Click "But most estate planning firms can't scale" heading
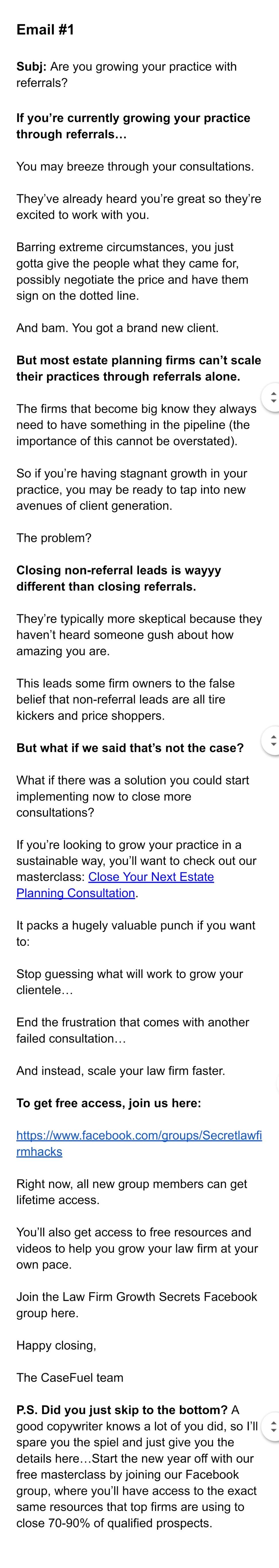Viewport: 279px width, 1568px height. tap(138, 360)
